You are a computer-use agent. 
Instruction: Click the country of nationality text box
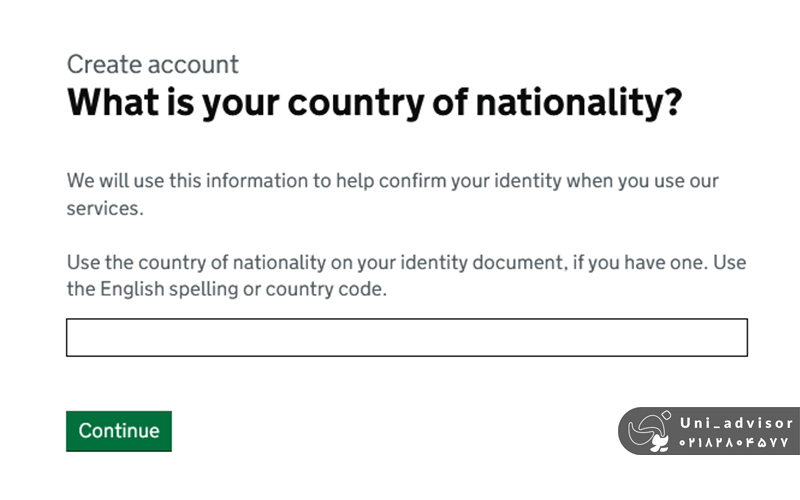tap(406, 338)
